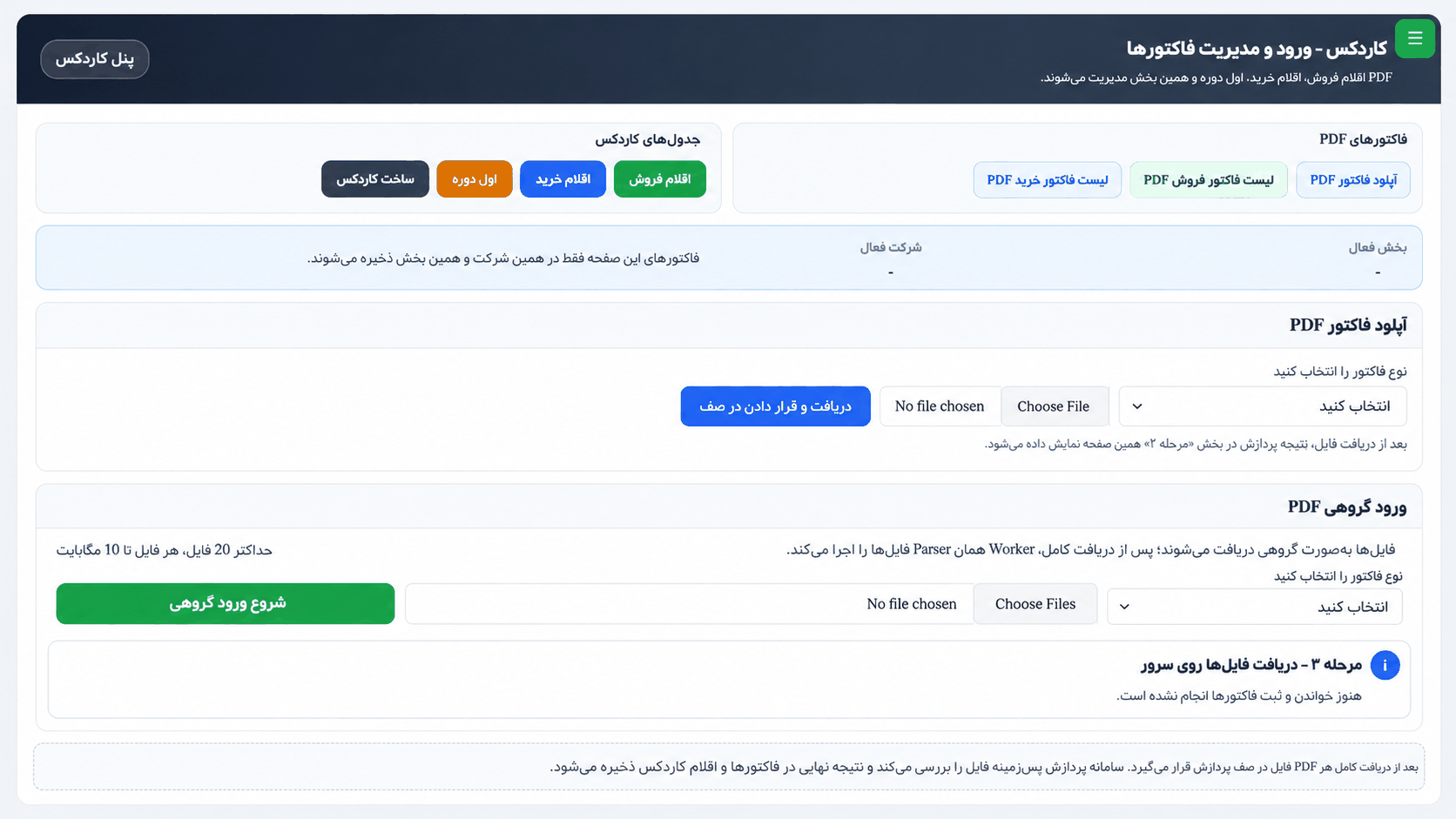
Task: Click the 'No file chosen' single upload field
Action: (940, 406)
